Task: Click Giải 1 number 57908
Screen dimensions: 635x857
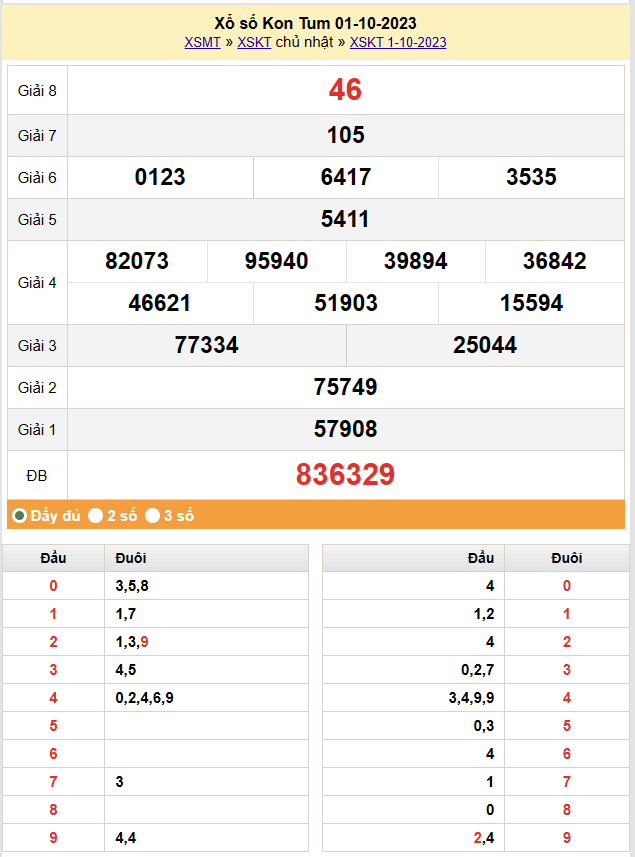Action: 345,429
